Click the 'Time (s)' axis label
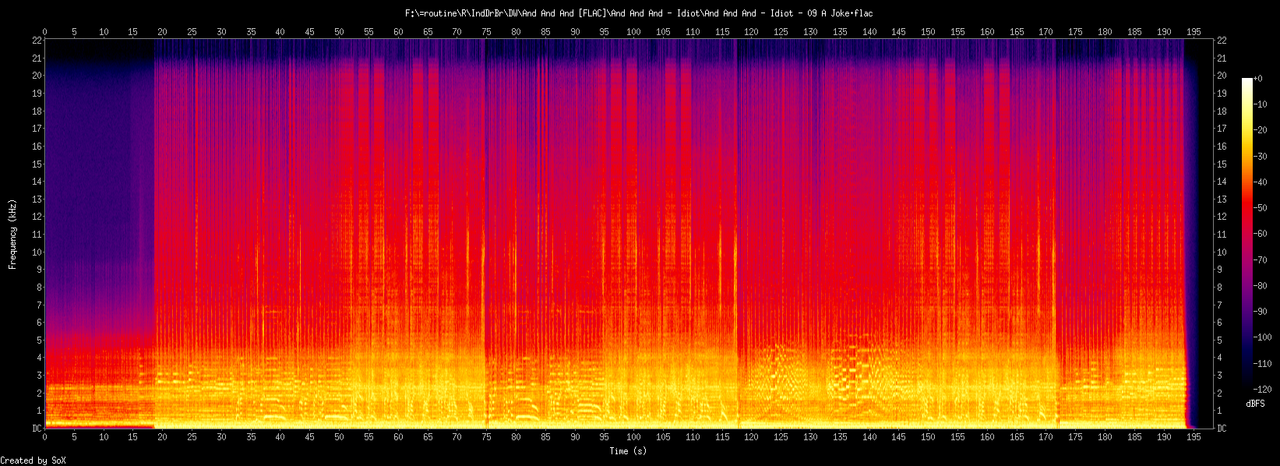 tap(630, 452)
